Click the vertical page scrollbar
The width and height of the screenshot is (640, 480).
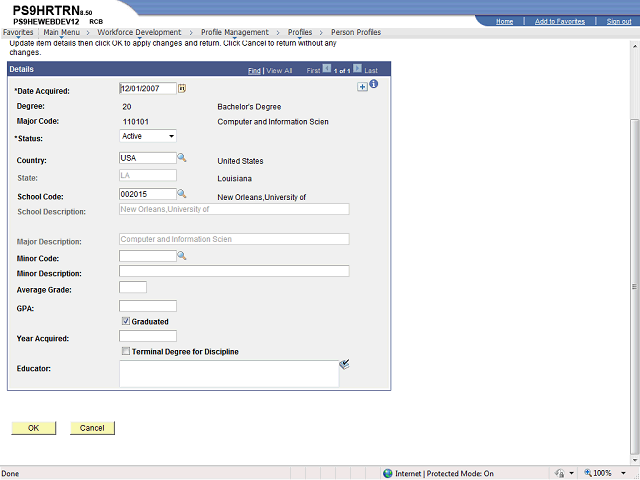tap(634, 287)
